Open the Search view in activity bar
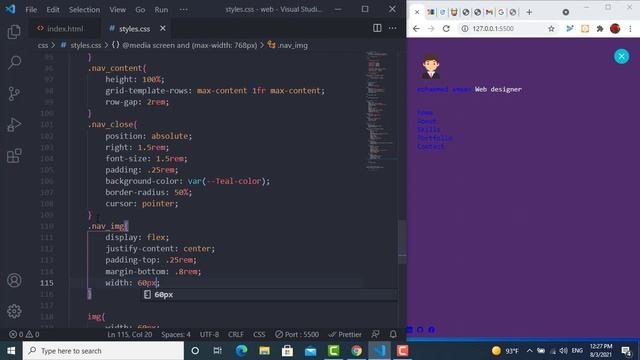Image resolution: width=640 pixels, height=360 pixels. tap(14, 62)
